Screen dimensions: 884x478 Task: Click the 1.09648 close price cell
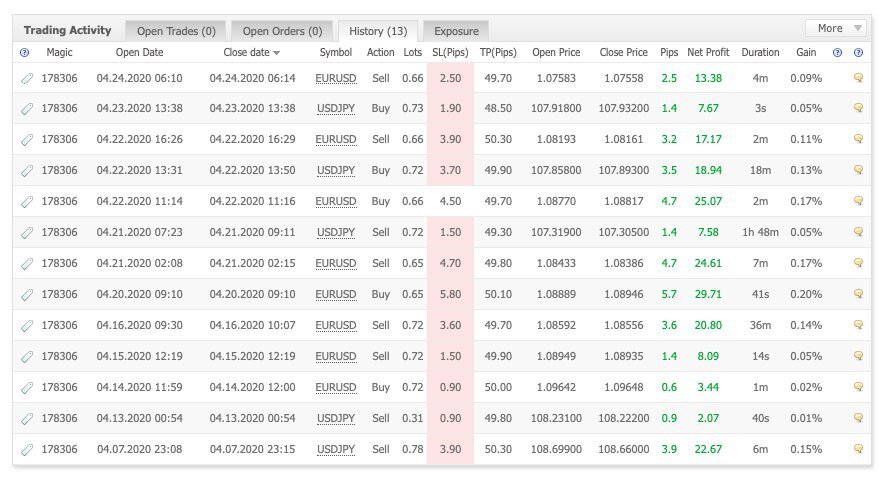(x=624, y=387)
